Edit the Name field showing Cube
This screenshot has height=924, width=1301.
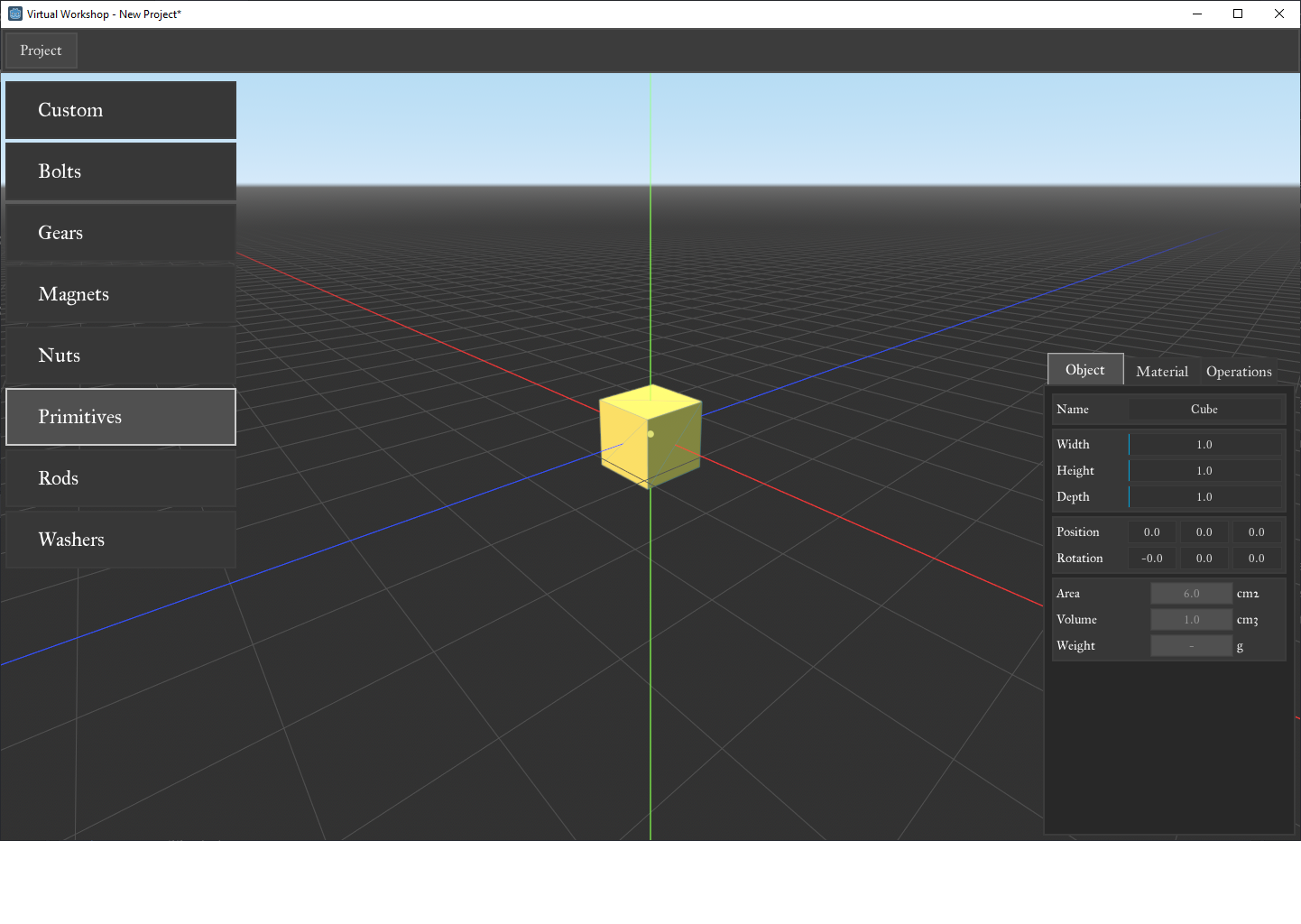[x=1204, y=410]
